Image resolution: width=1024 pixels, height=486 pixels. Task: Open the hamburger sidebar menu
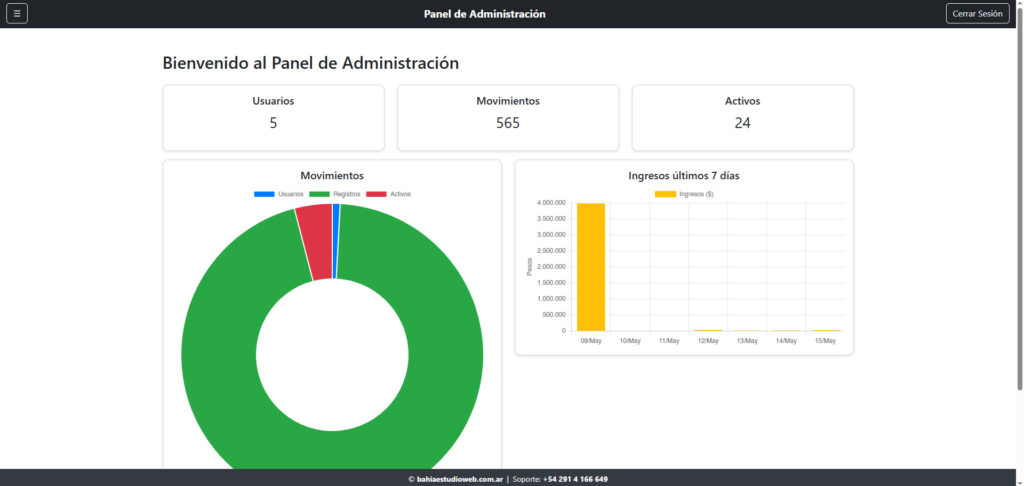pos(17,14)
